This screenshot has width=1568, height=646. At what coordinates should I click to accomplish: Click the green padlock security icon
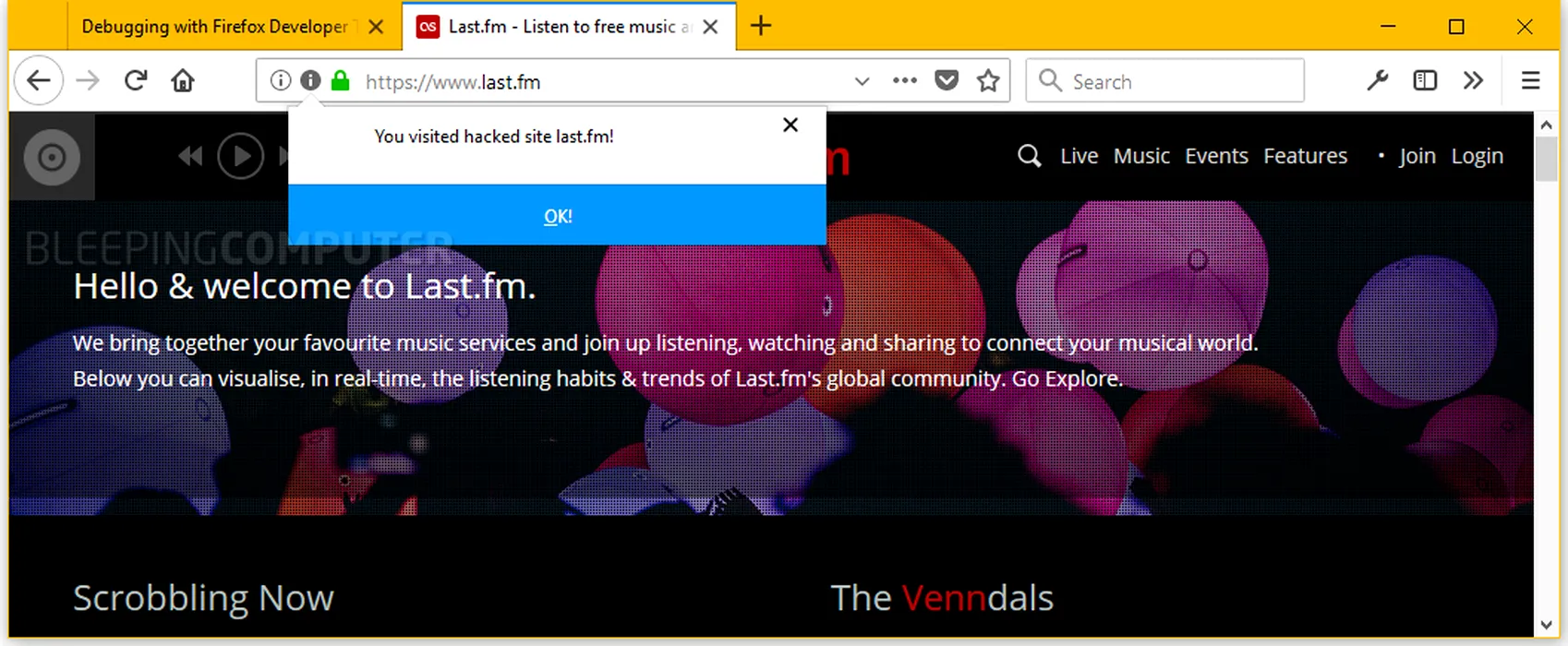pyautogui.click(x=341, y=81)
